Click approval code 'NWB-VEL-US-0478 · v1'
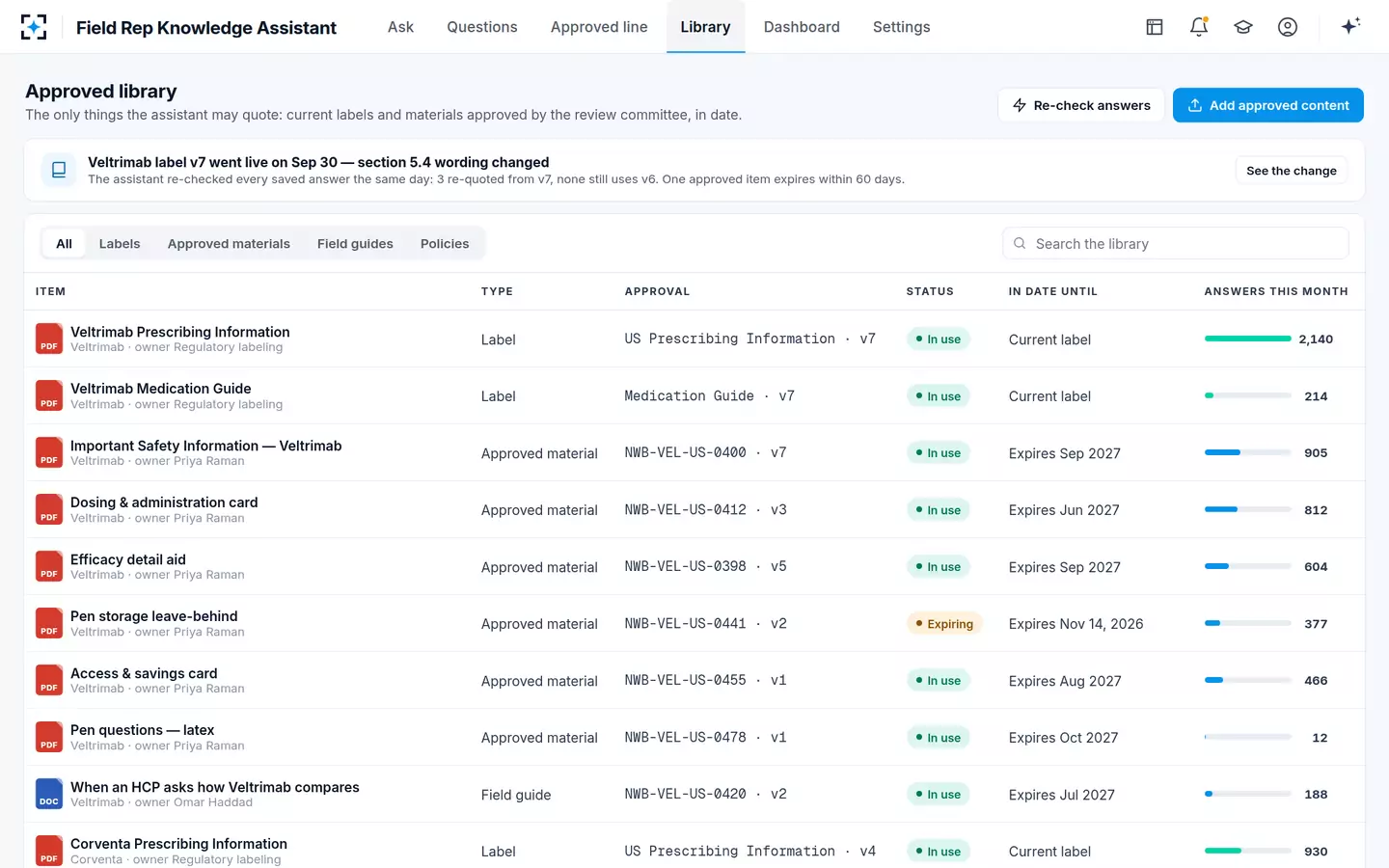The height and width of the screenshot is (868, 1389). click(706, 738)
